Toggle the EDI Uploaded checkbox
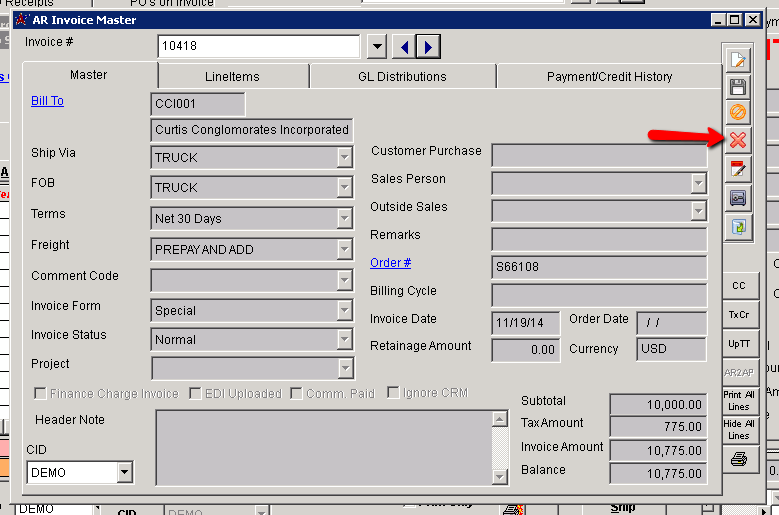 [195, 393]
